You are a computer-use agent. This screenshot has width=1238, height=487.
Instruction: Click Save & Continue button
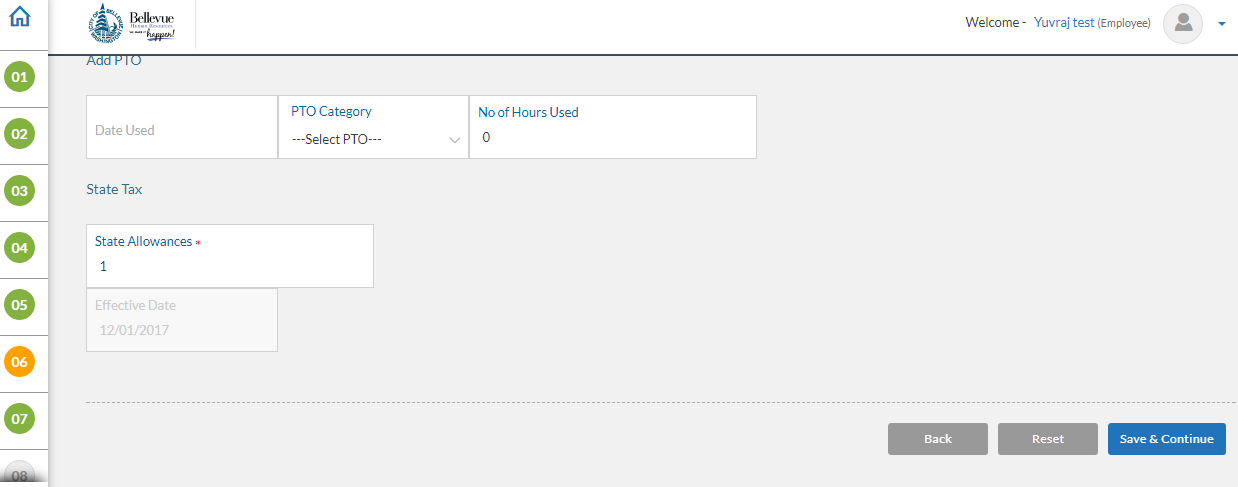[1167, 439]
